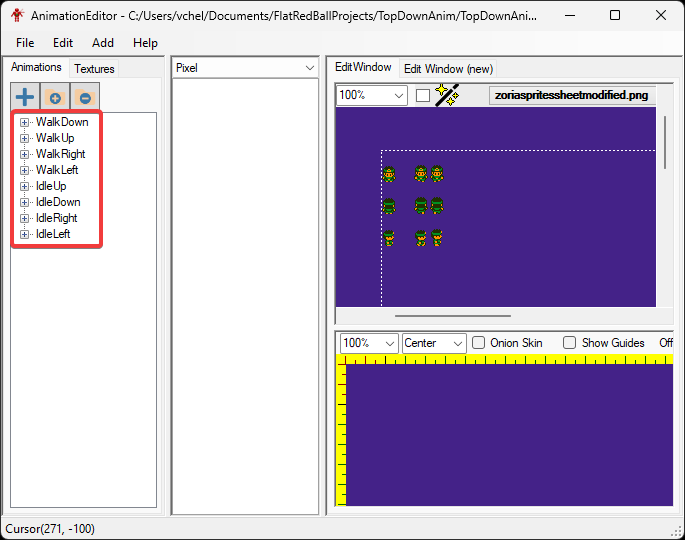The width and height of the screenshot is (685, 540).
Task: Click the AnimationEditor app icon in title bar
Action: (16, 16)
